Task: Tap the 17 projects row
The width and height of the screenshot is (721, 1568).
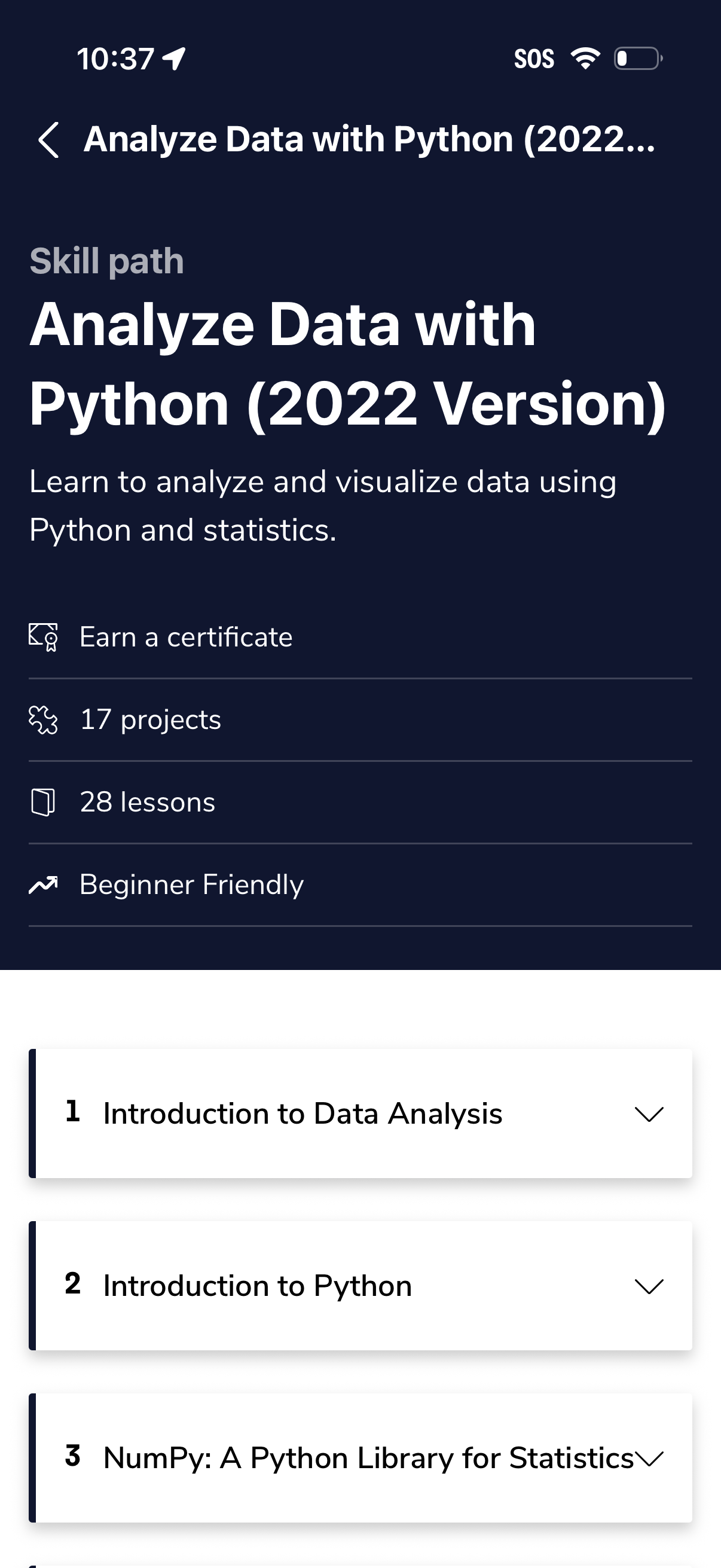Action: pos(150,720)
